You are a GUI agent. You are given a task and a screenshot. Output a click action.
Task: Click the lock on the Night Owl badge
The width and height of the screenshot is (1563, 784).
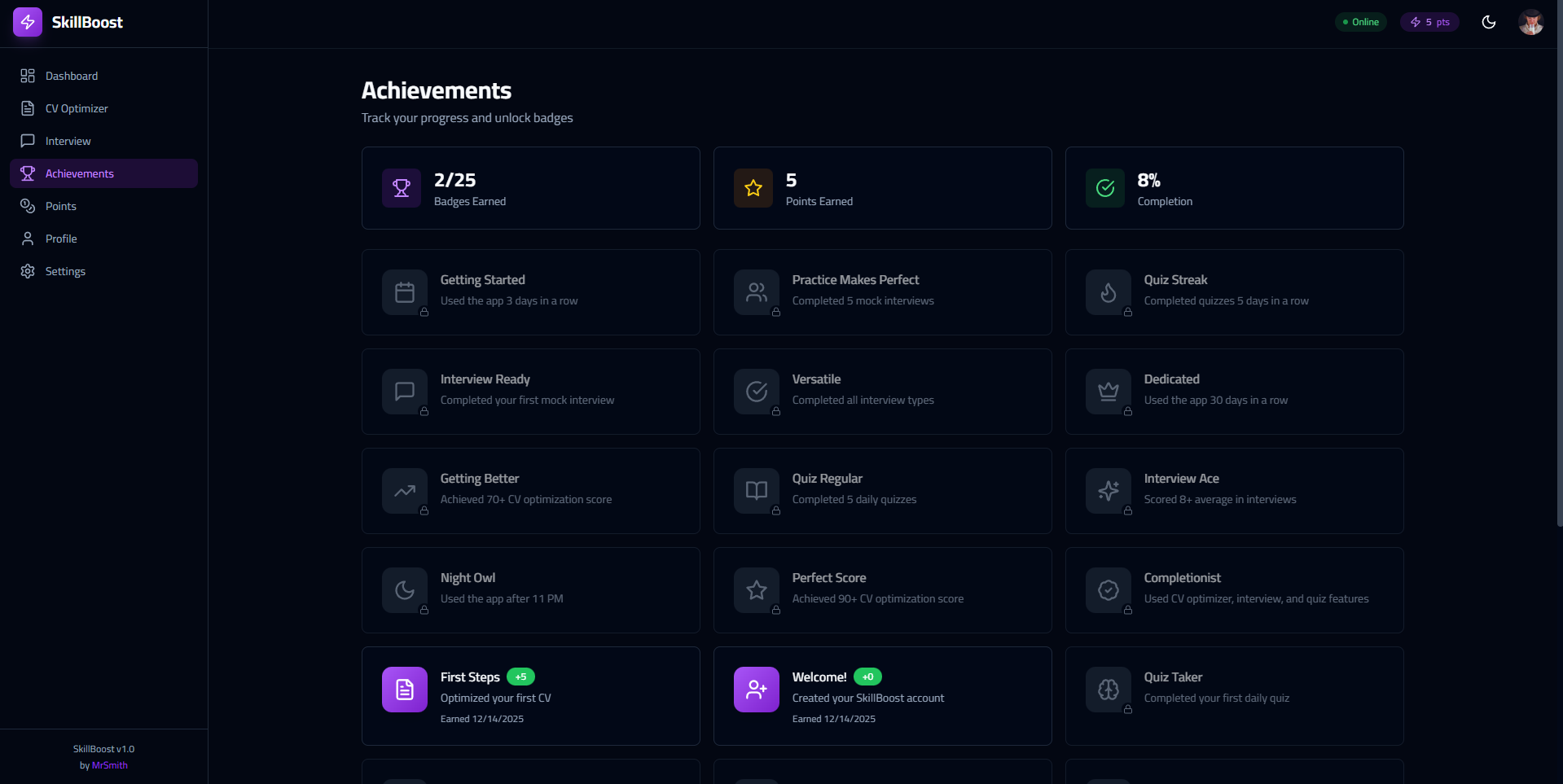click(424, 610)
